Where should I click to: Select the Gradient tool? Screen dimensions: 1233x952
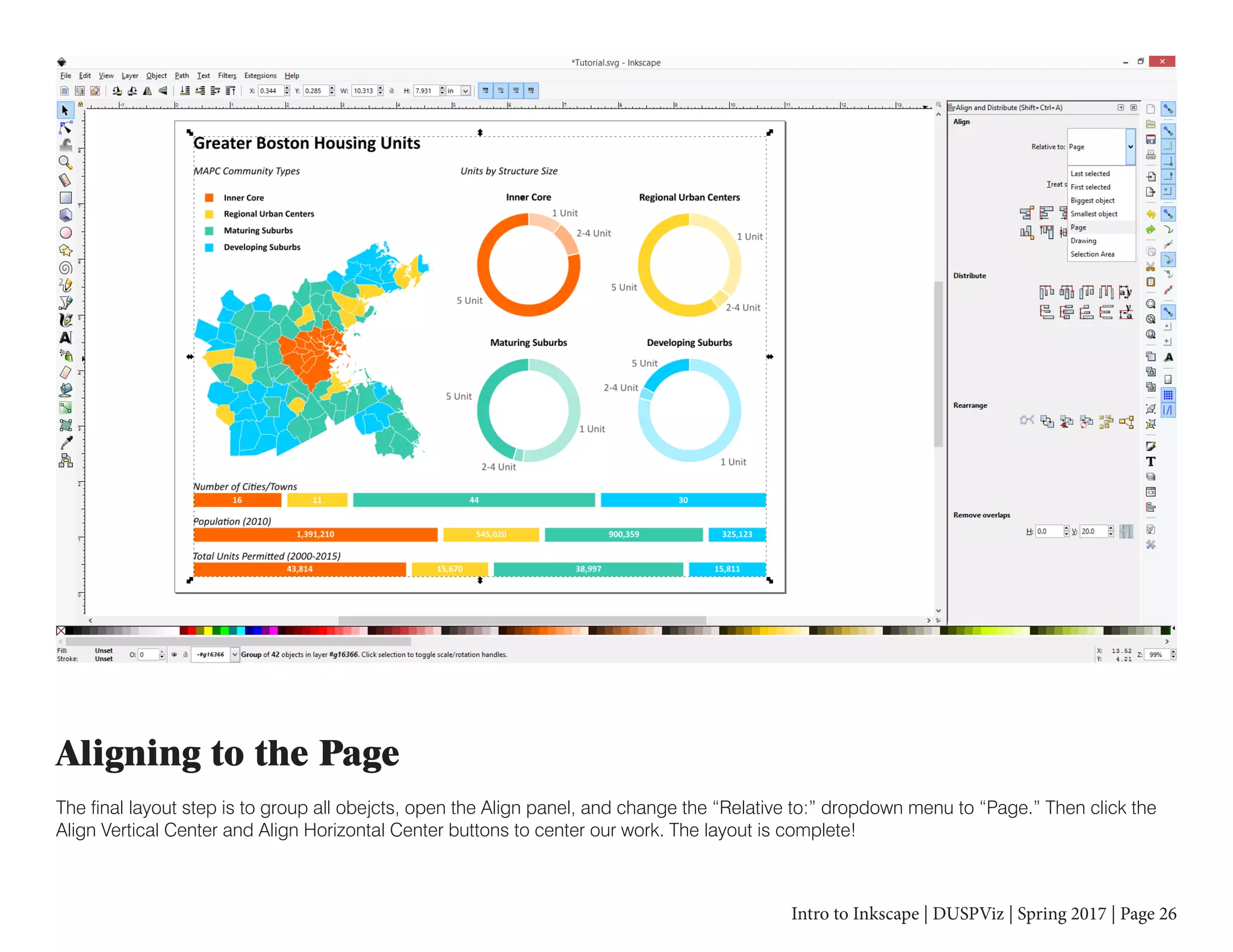pyautogui.click(x=65, y=408)
